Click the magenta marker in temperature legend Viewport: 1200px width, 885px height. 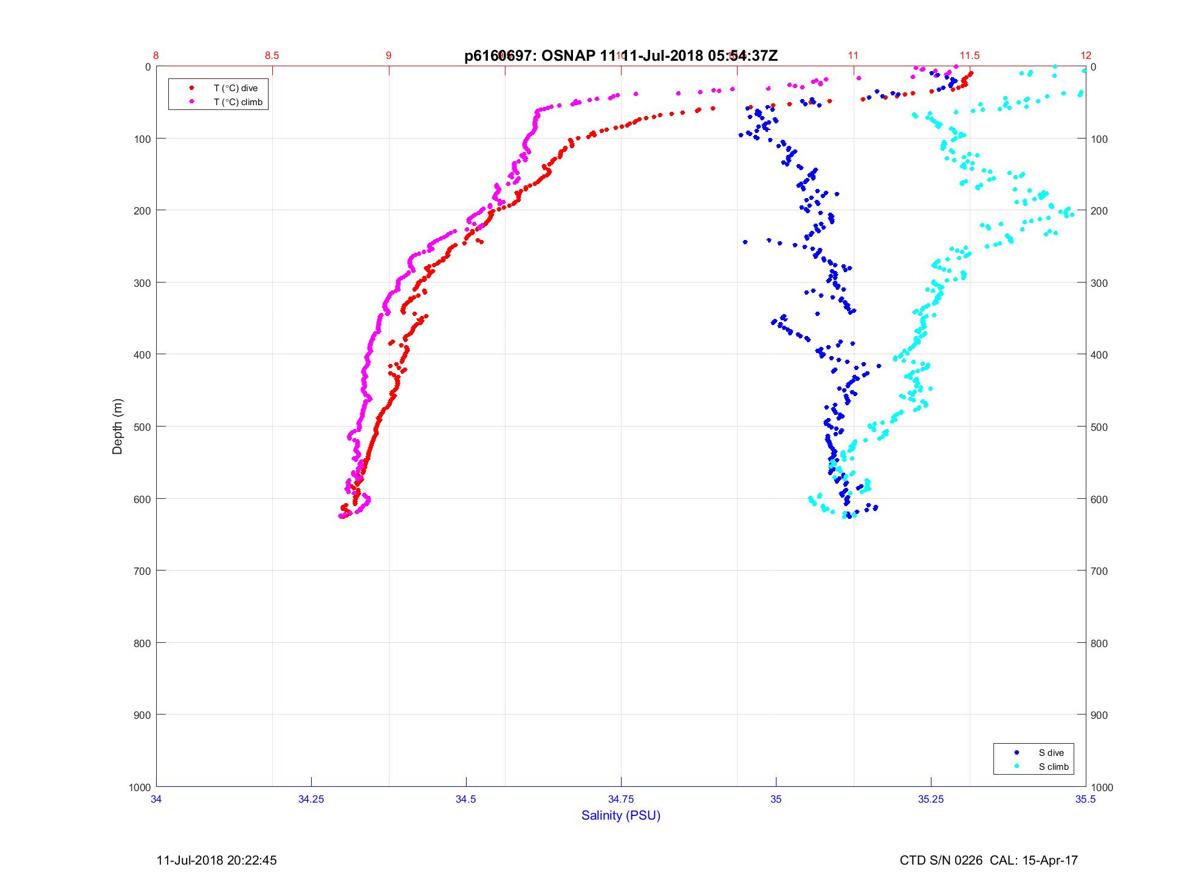[191, 102]
